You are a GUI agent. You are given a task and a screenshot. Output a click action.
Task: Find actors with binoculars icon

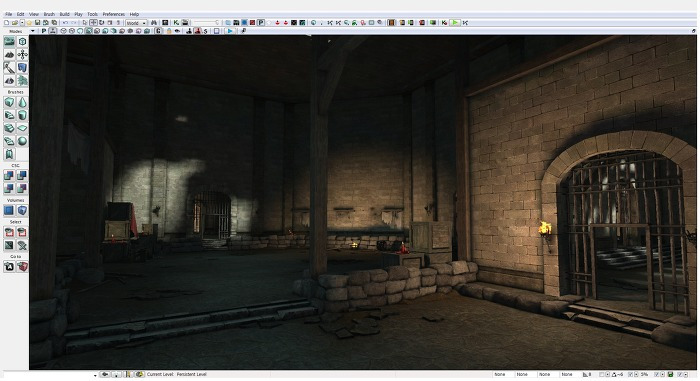tap(154, 23)
